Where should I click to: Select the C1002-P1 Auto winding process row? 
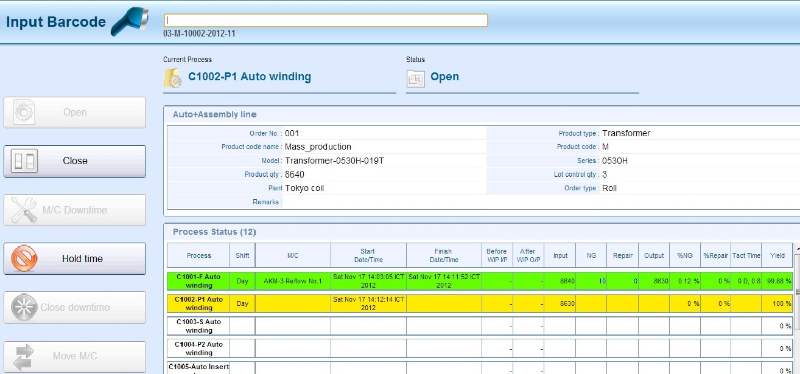point(480,304)
